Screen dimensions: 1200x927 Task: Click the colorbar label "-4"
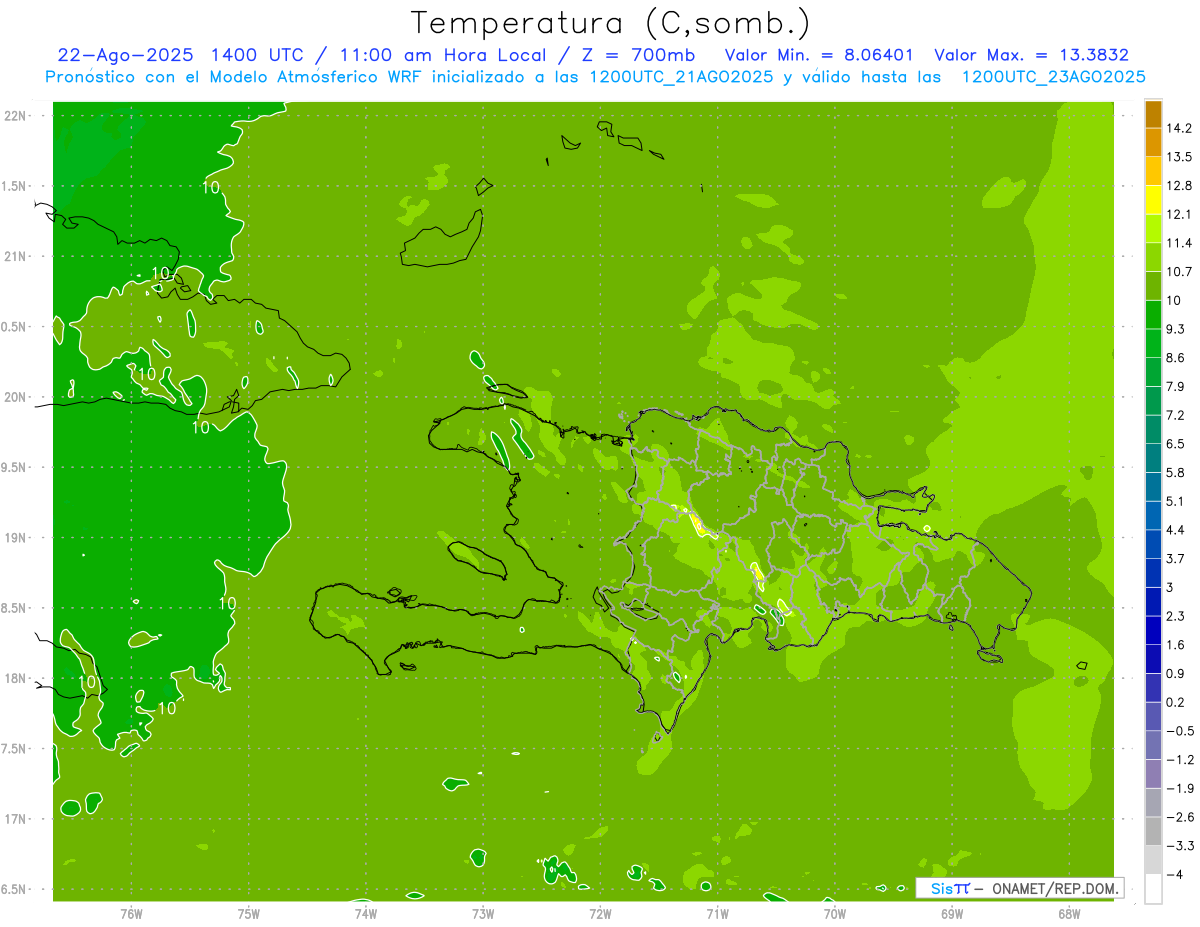pyautogui.click(x=1175, y=874)
